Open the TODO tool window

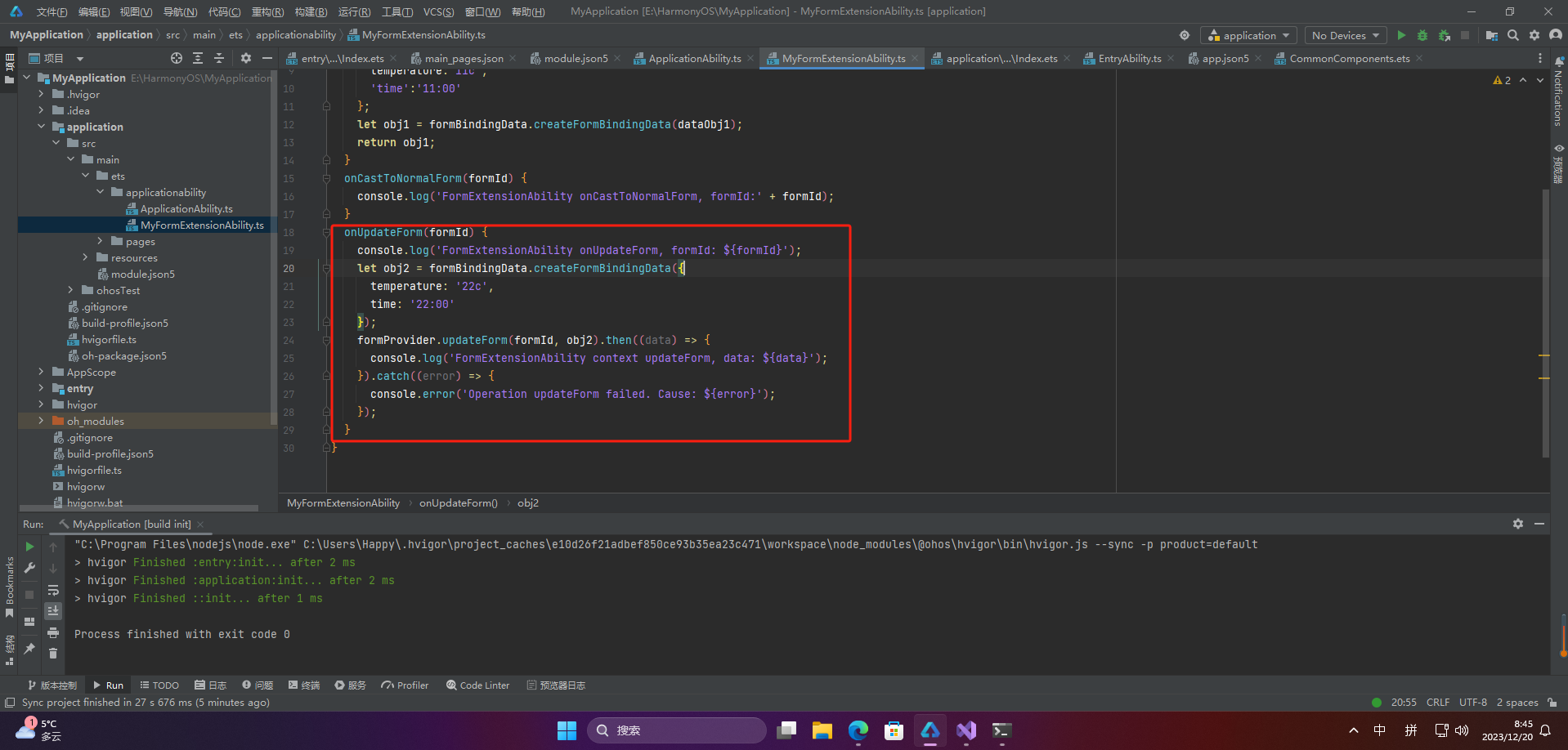[x=159, y=685]
